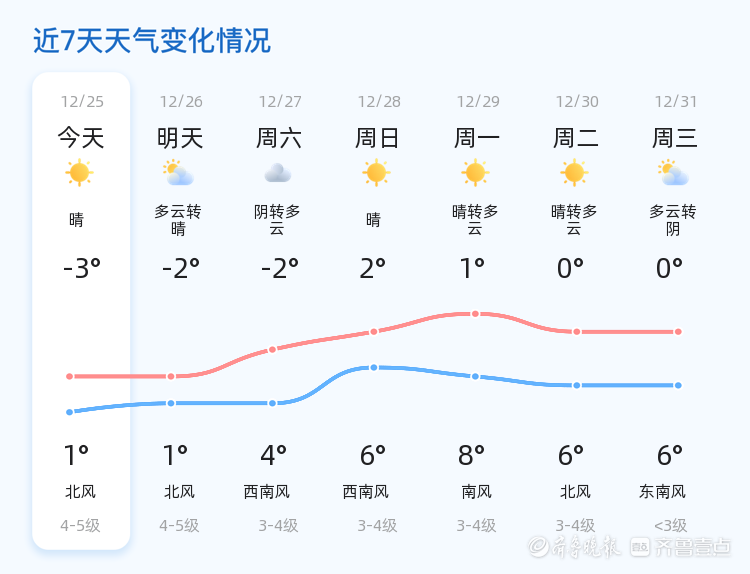Image resolution: width=750 pixels, height=574 pixels.
Task: Select the 周六 day label
Action: 279,138
